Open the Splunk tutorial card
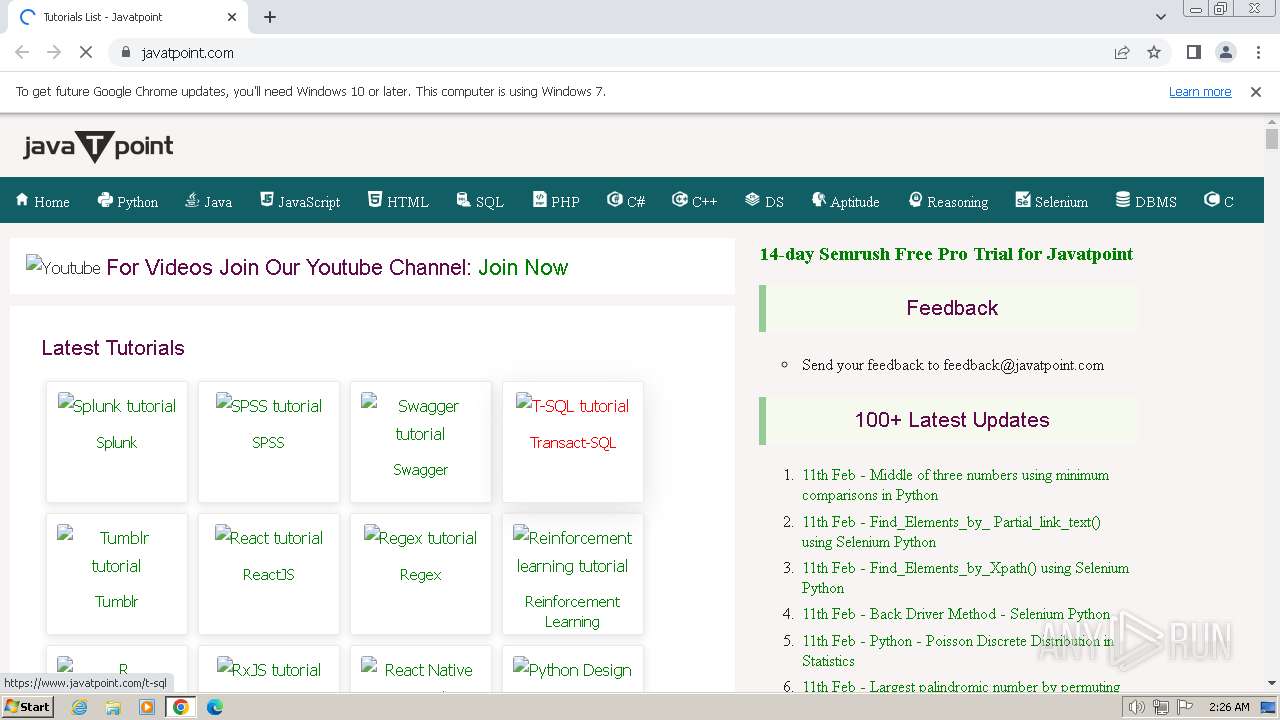Viewport: 1280px width, 720px height. click(117, 441)
